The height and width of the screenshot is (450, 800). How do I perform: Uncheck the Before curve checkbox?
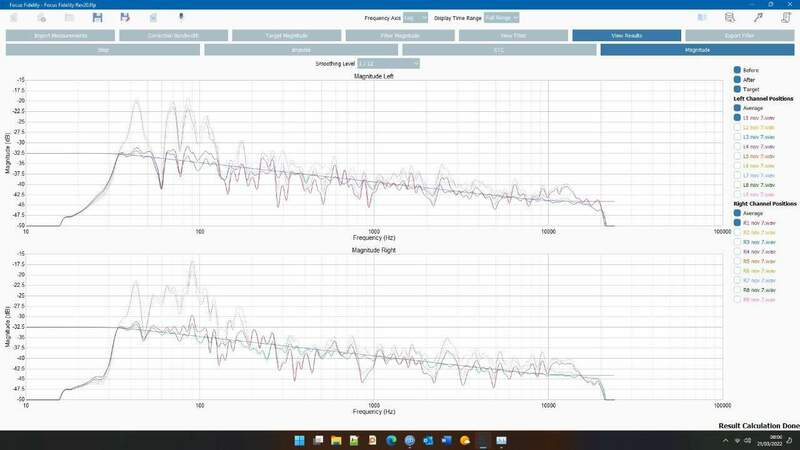pyautogui.click(x=737, y=69)
